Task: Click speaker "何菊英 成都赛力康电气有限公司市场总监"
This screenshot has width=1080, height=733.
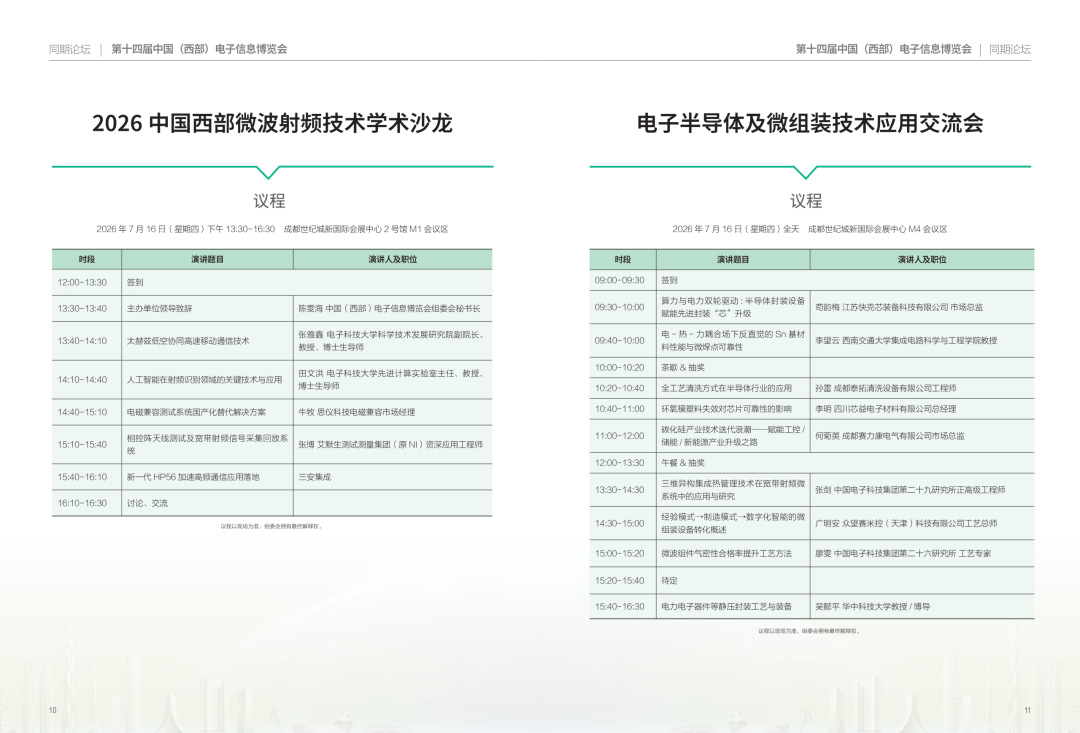Action: (x=890, y=435)
